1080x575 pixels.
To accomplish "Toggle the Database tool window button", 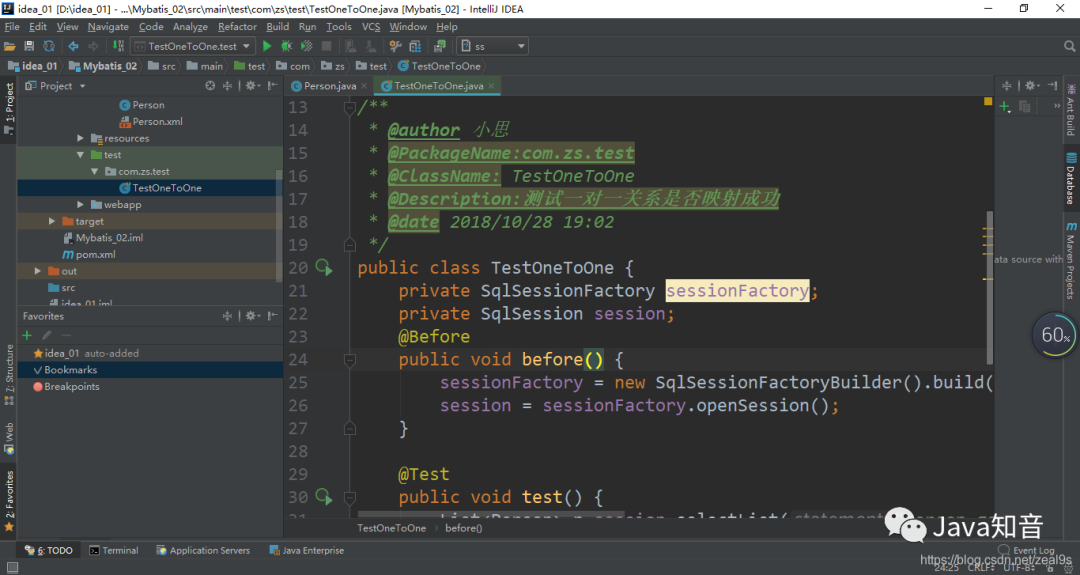I will (1070, 178).
